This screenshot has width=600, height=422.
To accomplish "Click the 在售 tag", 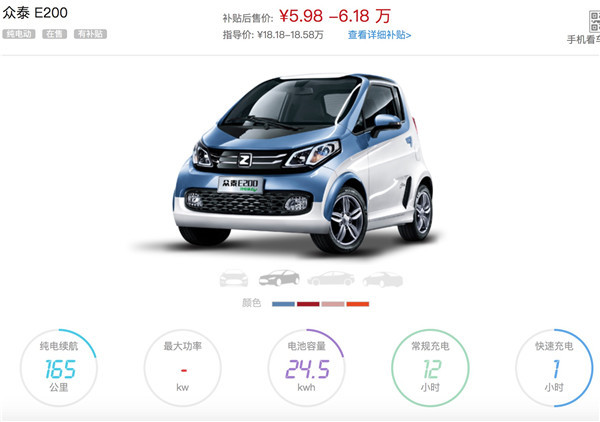I will tap(54, 34).
